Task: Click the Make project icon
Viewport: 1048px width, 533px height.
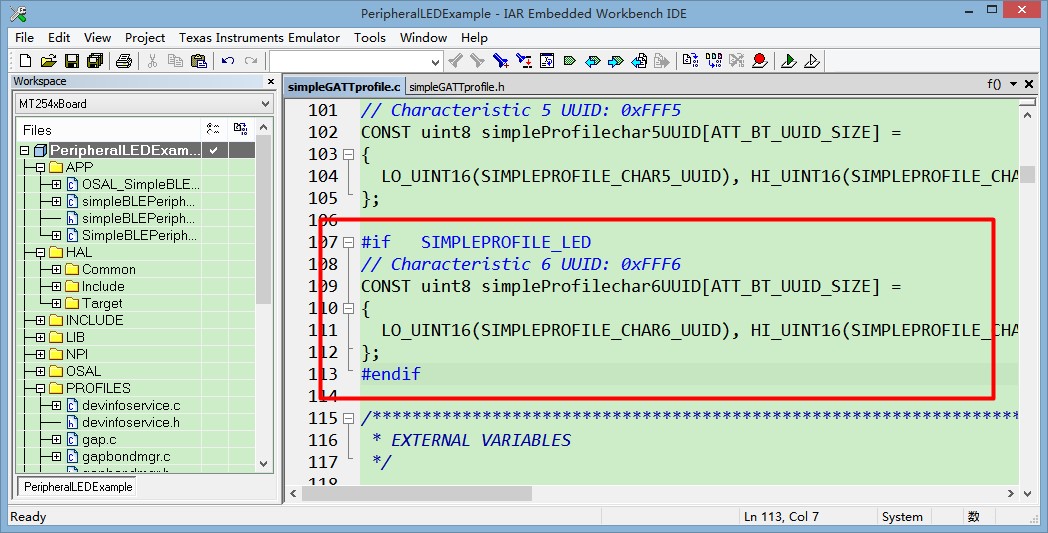Action: click(714, 61)
